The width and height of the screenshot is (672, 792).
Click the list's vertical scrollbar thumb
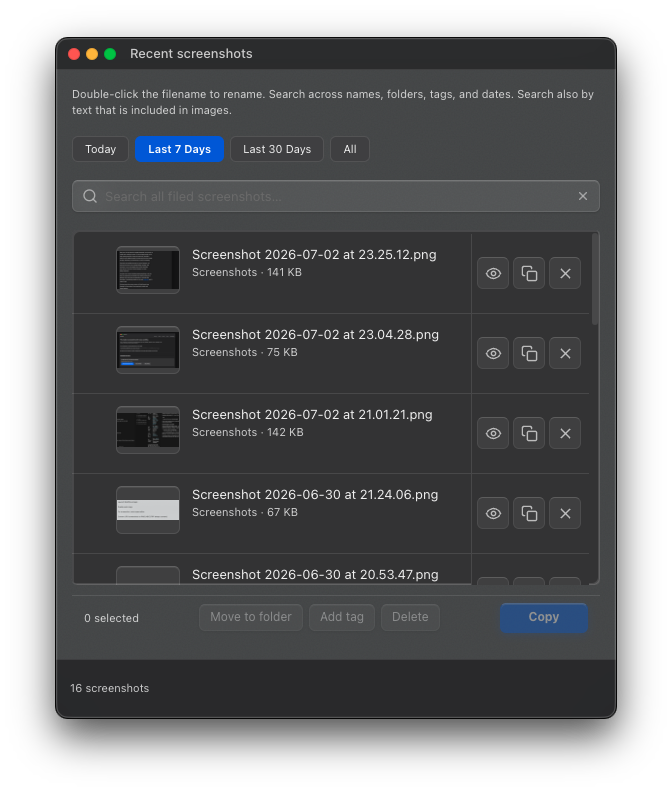[x=595, y=279]
